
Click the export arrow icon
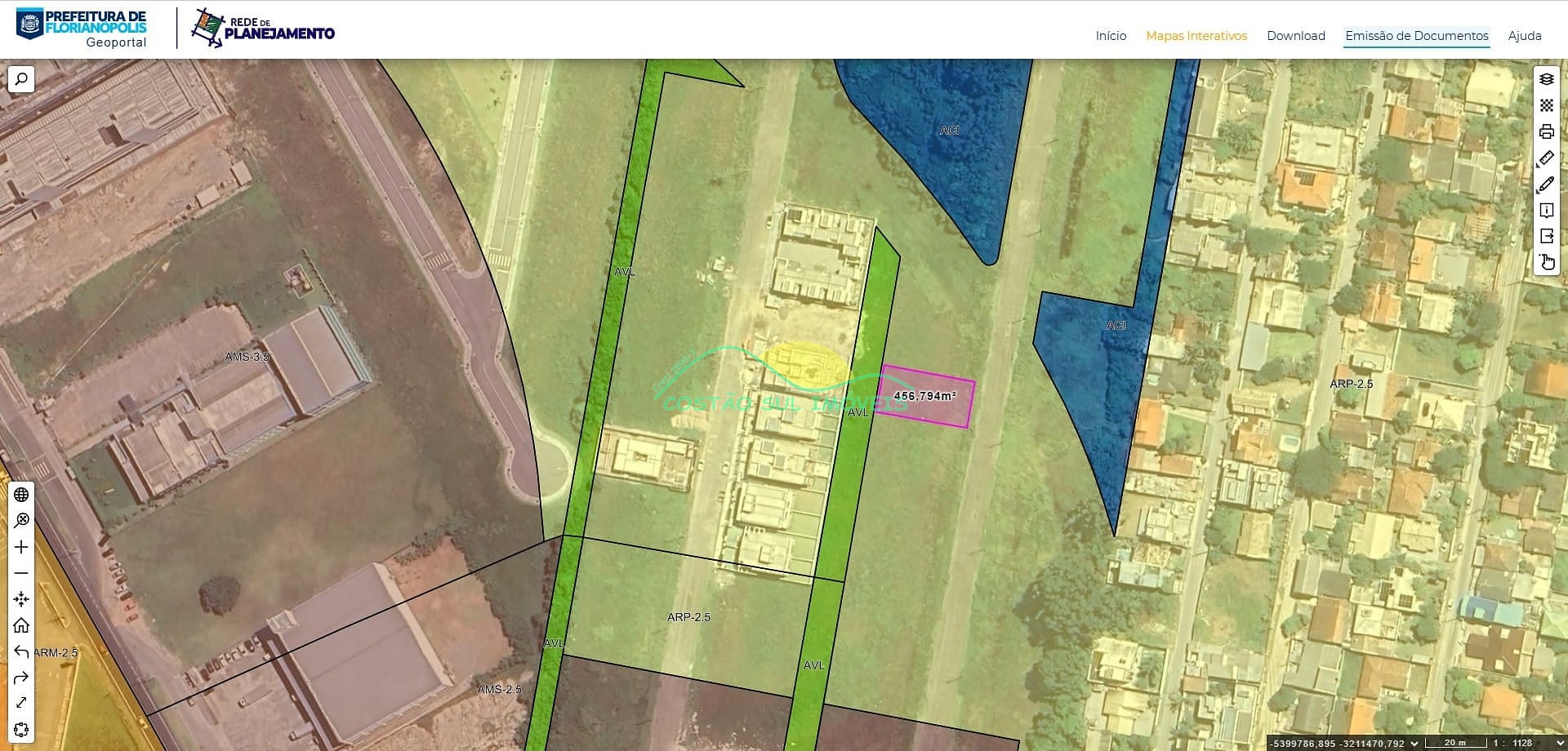(1546, 237)
